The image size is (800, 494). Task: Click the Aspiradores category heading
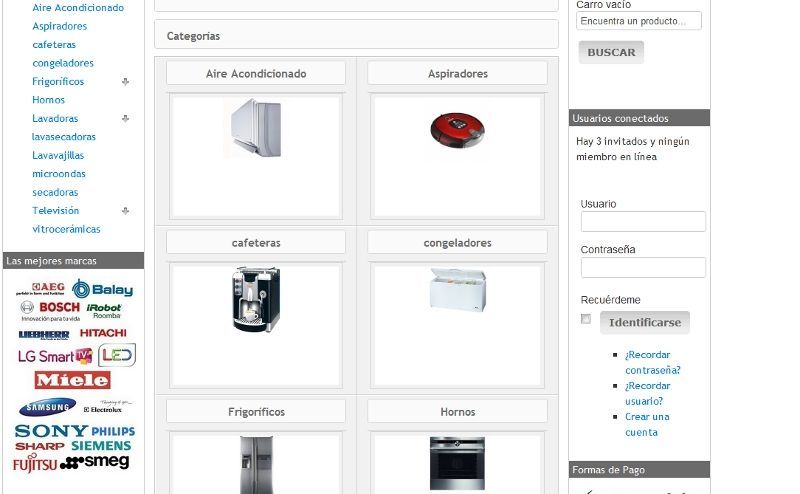click(457, 73)
